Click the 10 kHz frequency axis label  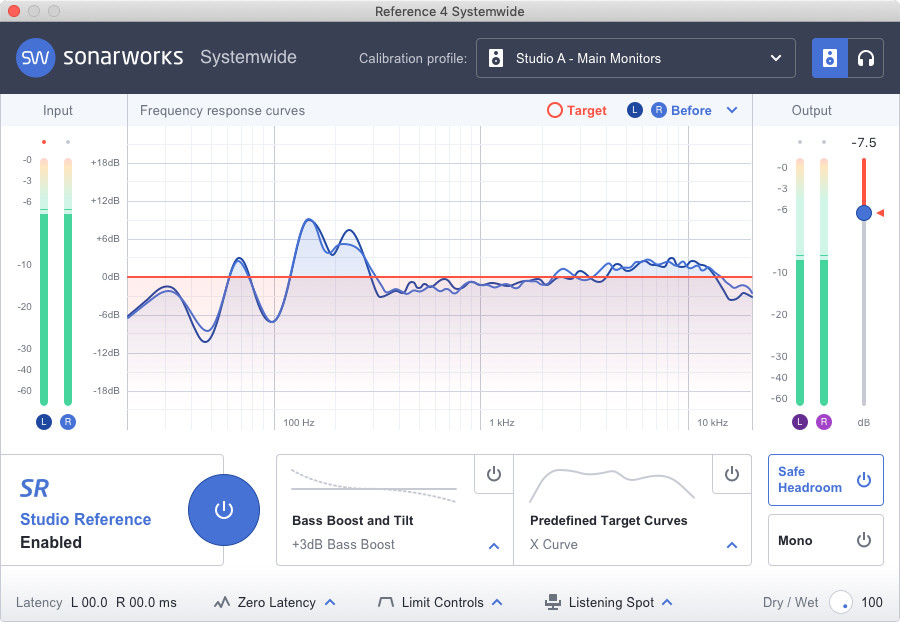pyautogui.click(x=712, y=423)
